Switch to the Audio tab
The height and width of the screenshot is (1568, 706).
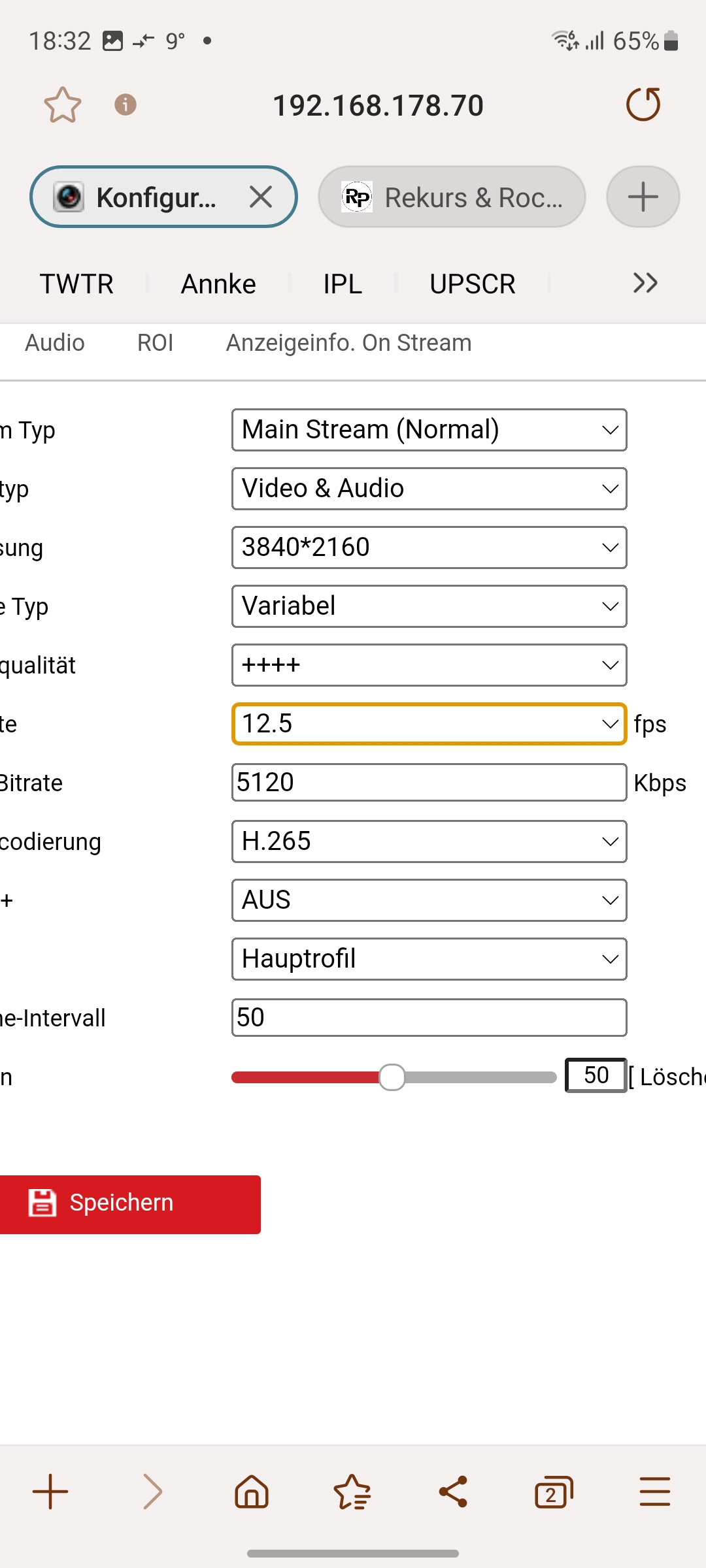pos(55,343)
